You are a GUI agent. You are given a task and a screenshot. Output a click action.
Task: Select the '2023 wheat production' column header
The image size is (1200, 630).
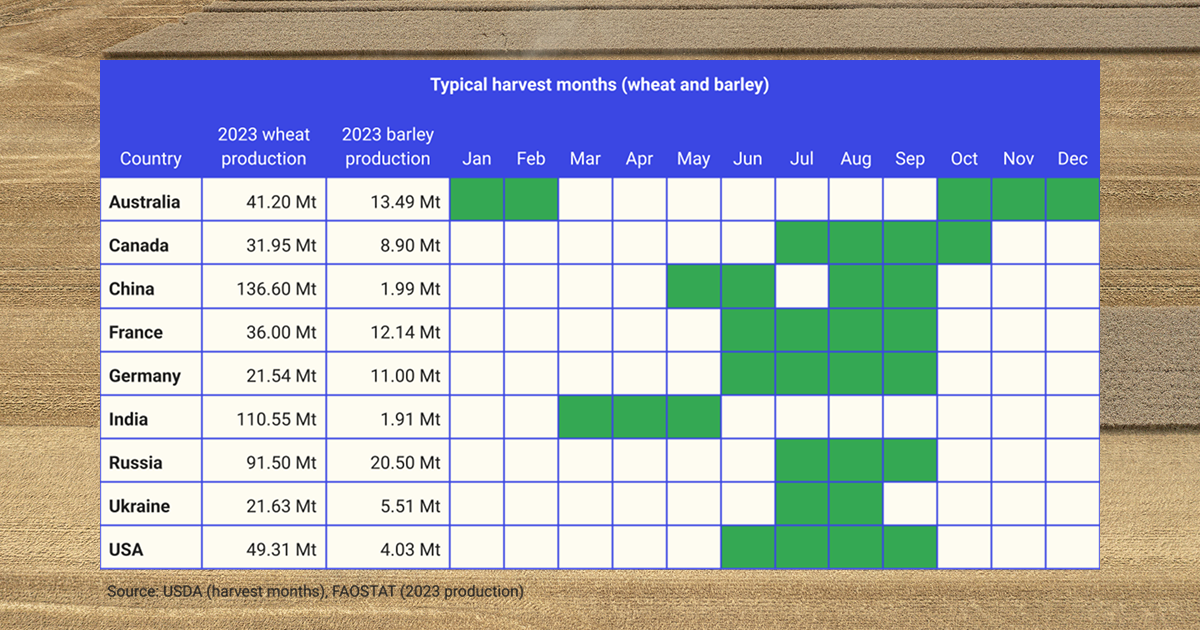point(264,146)
